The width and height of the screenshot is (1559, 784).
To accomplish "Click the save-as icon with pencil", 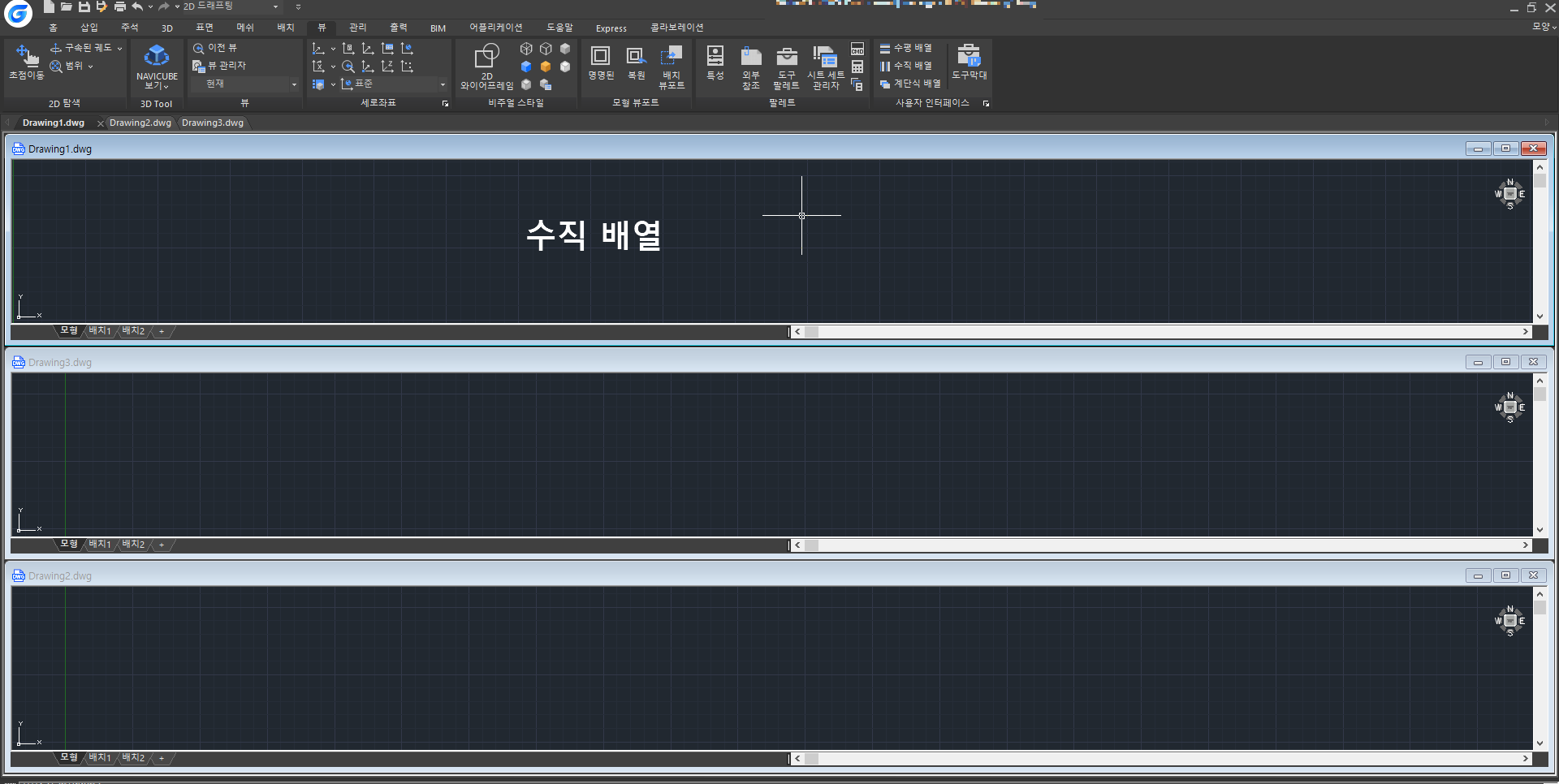I will click(x=101, y=6).
